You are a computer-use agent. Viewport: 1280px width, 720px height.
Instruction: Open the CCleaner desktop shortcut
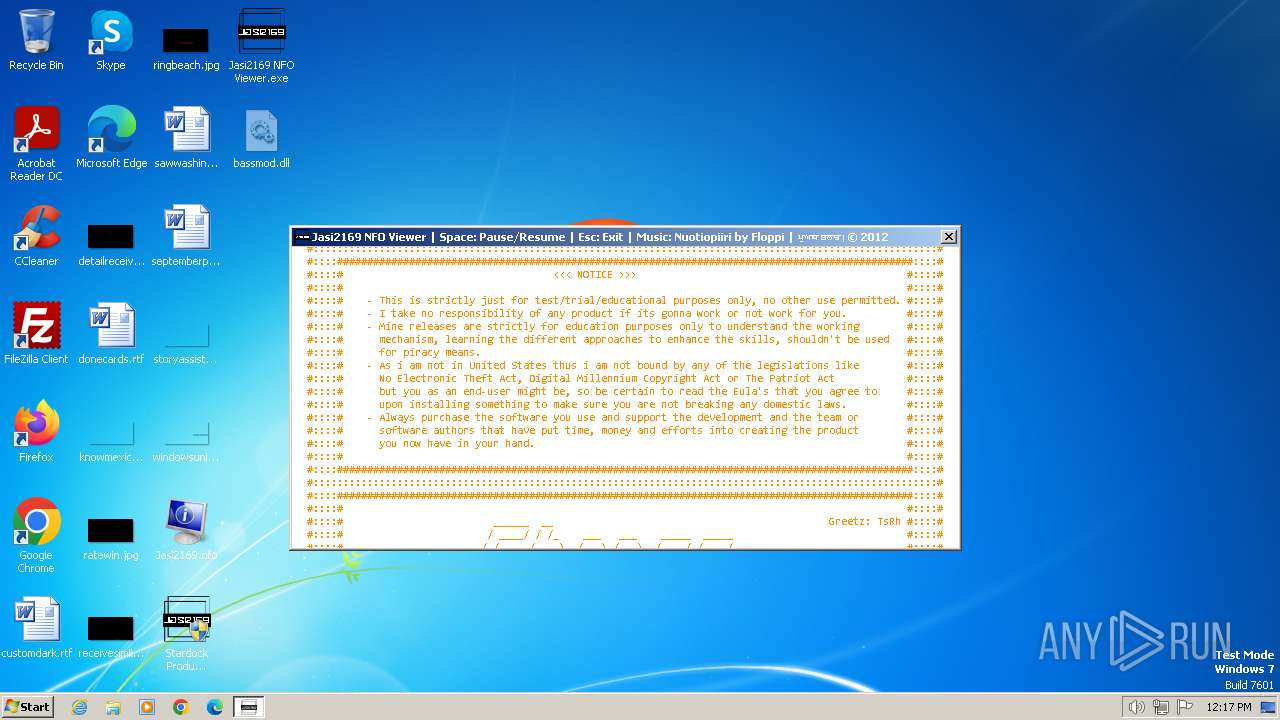click(36, 236)
